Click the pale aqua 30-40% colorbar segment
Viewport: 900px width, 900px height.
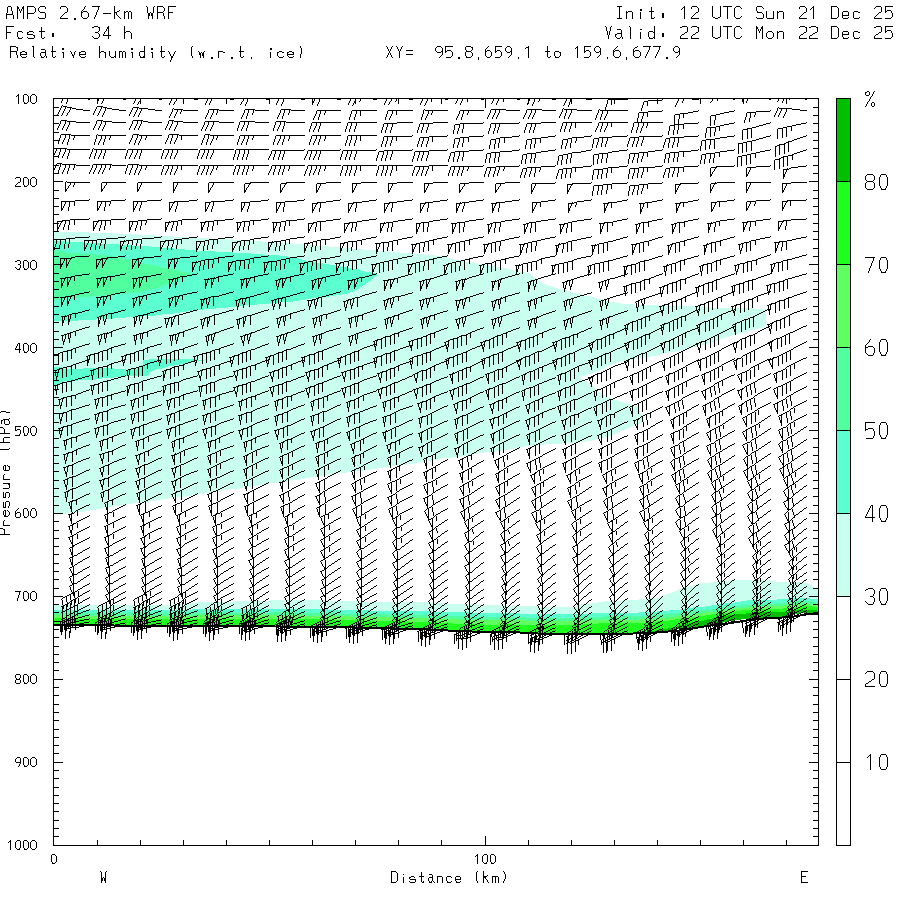[x=843, y=555]
